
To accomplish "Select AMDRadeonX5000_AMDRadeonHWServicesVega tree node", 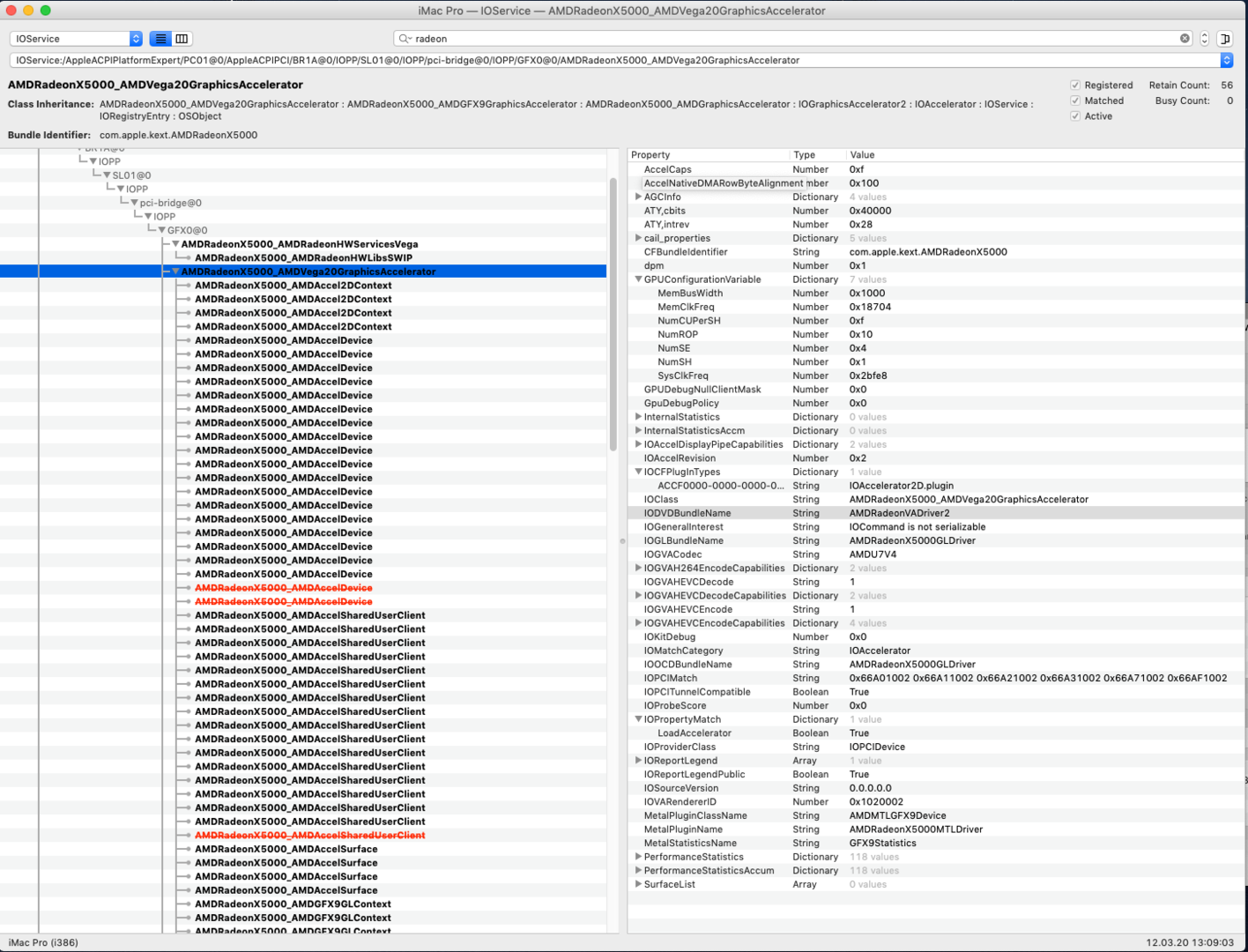I will [300, 244].
